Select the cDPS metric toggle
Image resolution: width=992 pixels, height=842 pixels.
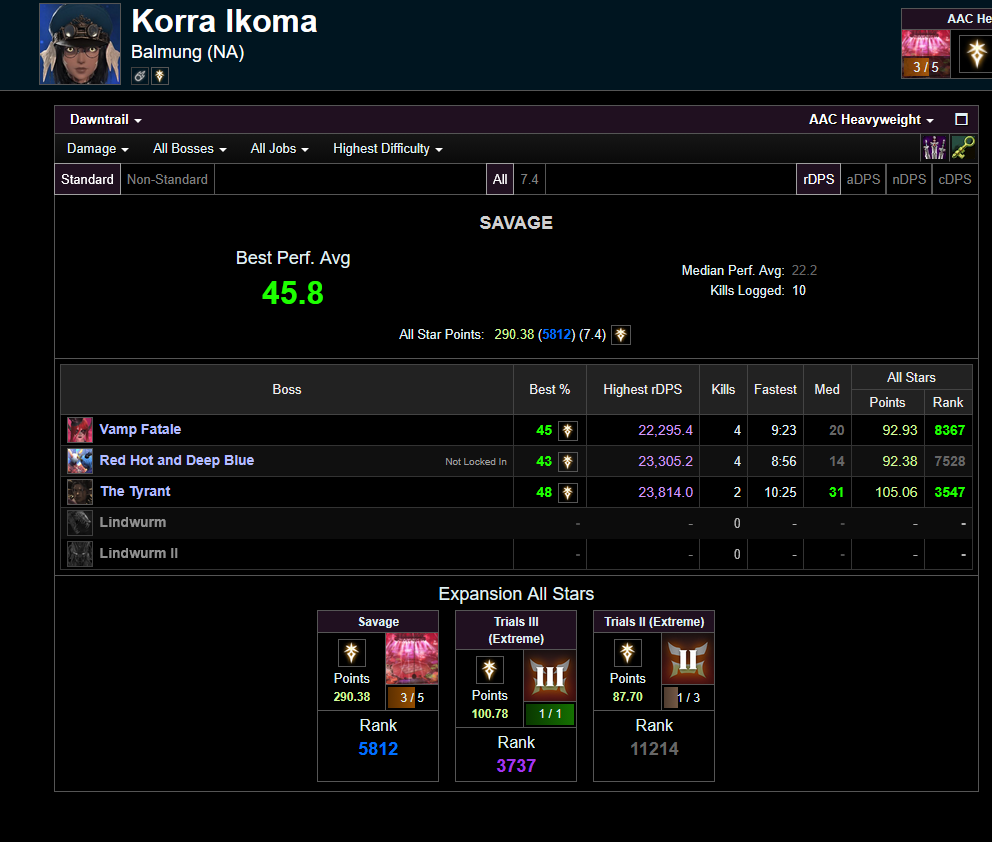(955, 180)
